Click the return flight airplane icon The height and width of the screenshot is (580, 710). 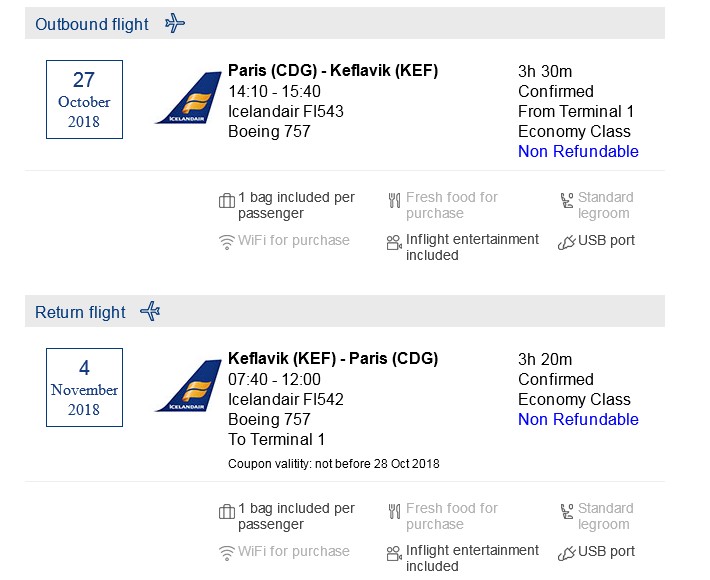pos(150,312)
